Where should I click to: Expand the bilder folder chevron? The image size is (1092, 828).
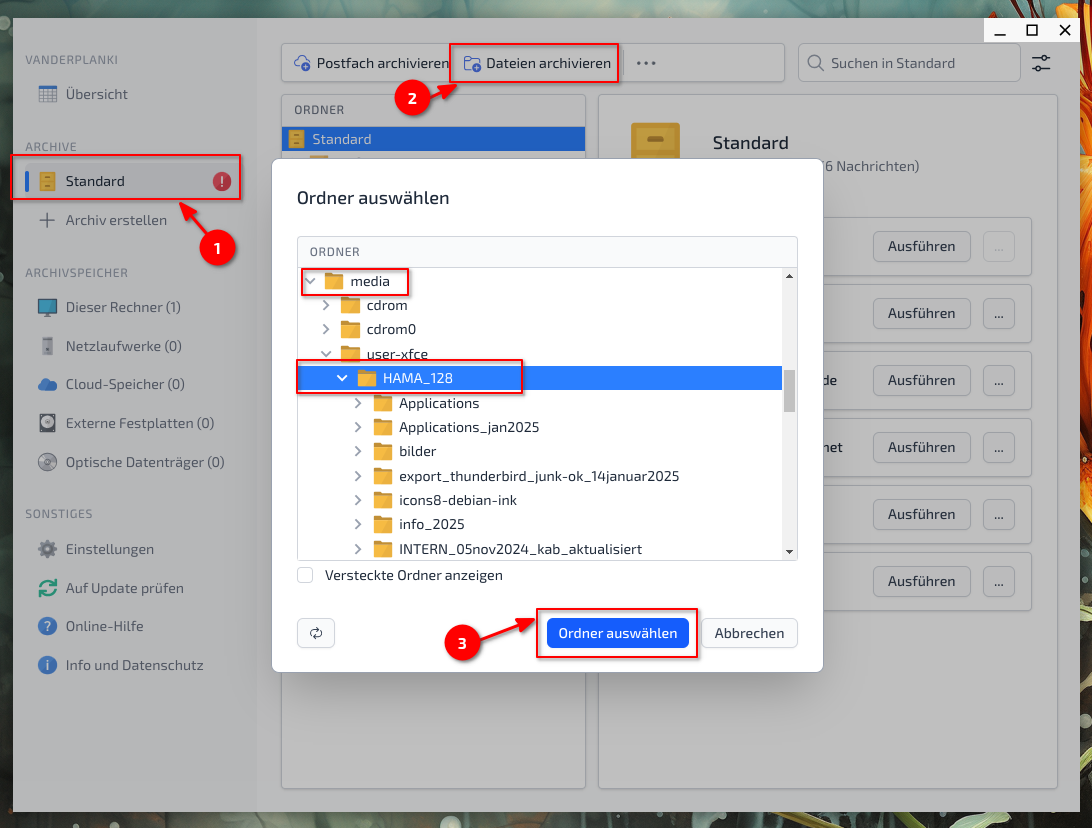coord(359,451)
